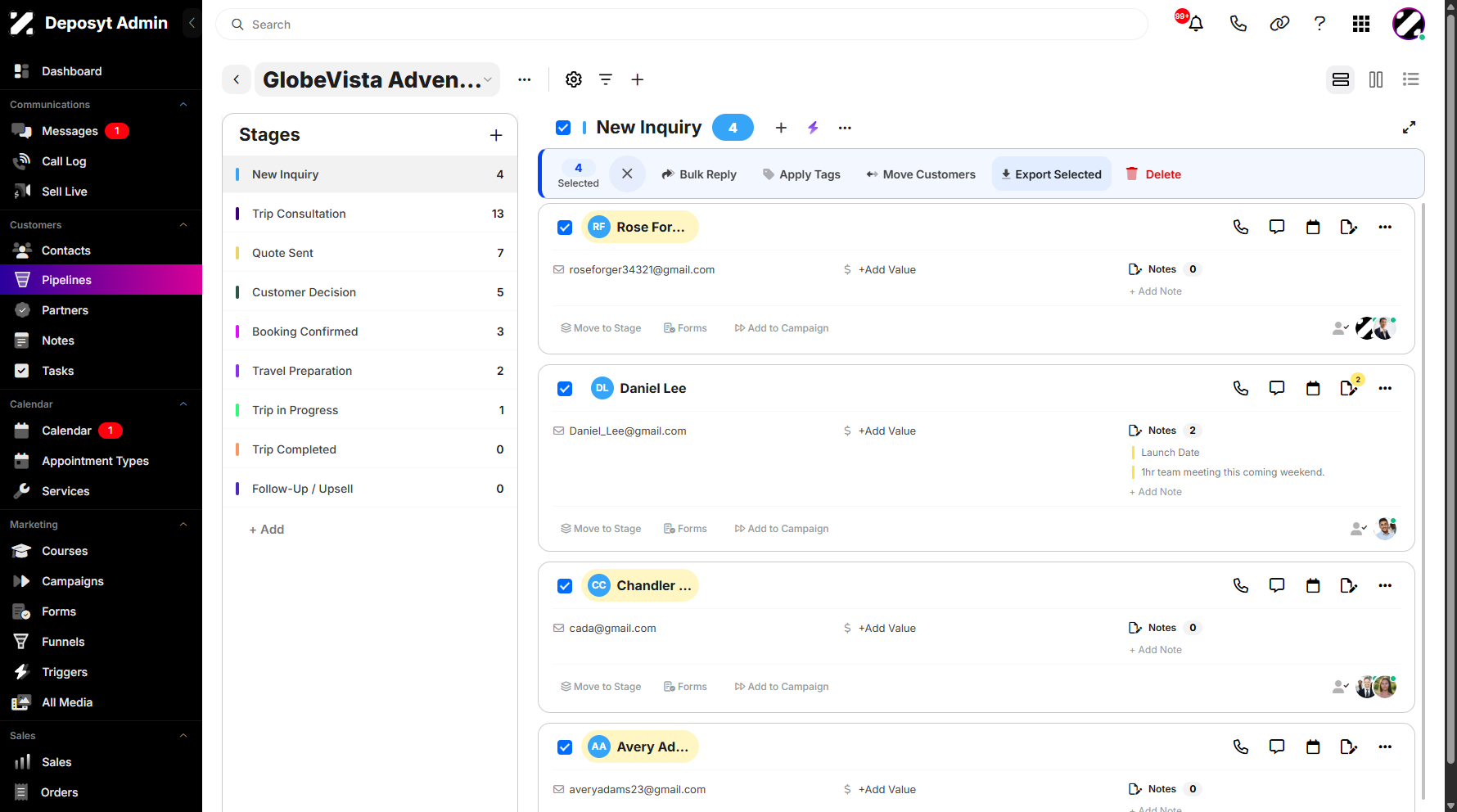Collapse the sidebar with the chevron
The image size is (1457, 812).
pyautogui.click(x=191, y=23)
